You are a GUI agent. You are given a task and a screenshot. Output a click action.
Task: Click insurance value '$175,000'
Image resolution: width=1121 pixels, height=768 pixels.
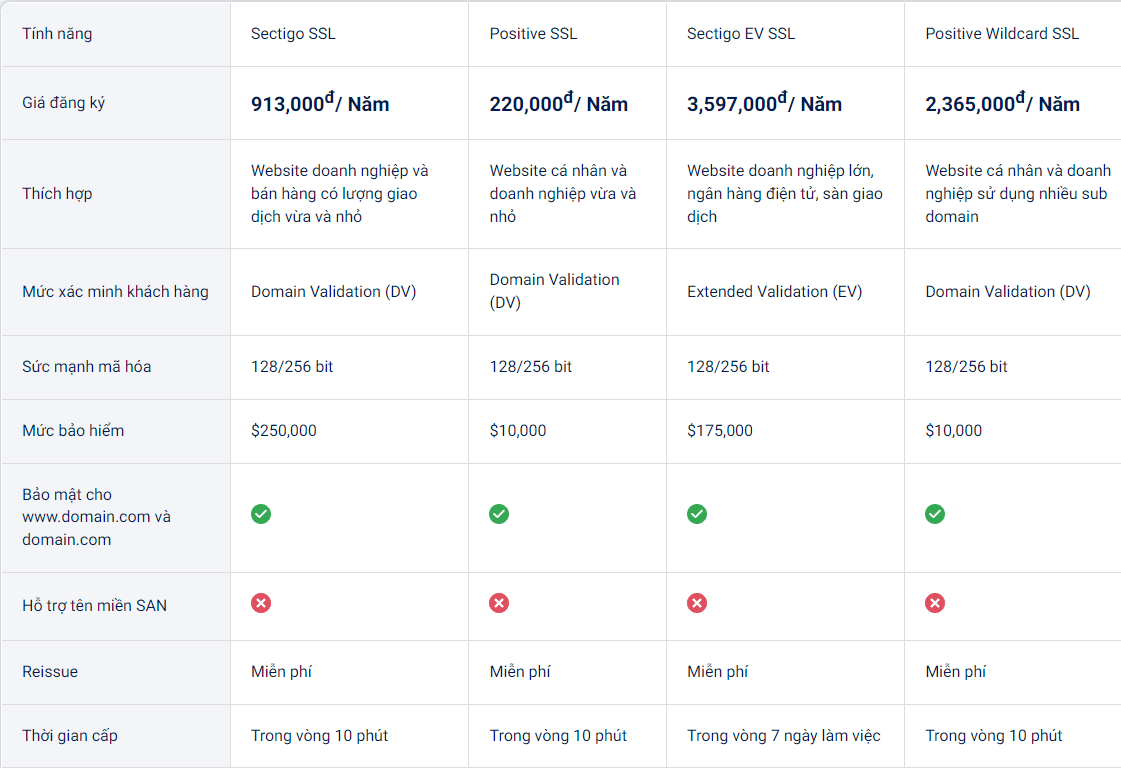(720, 430)
